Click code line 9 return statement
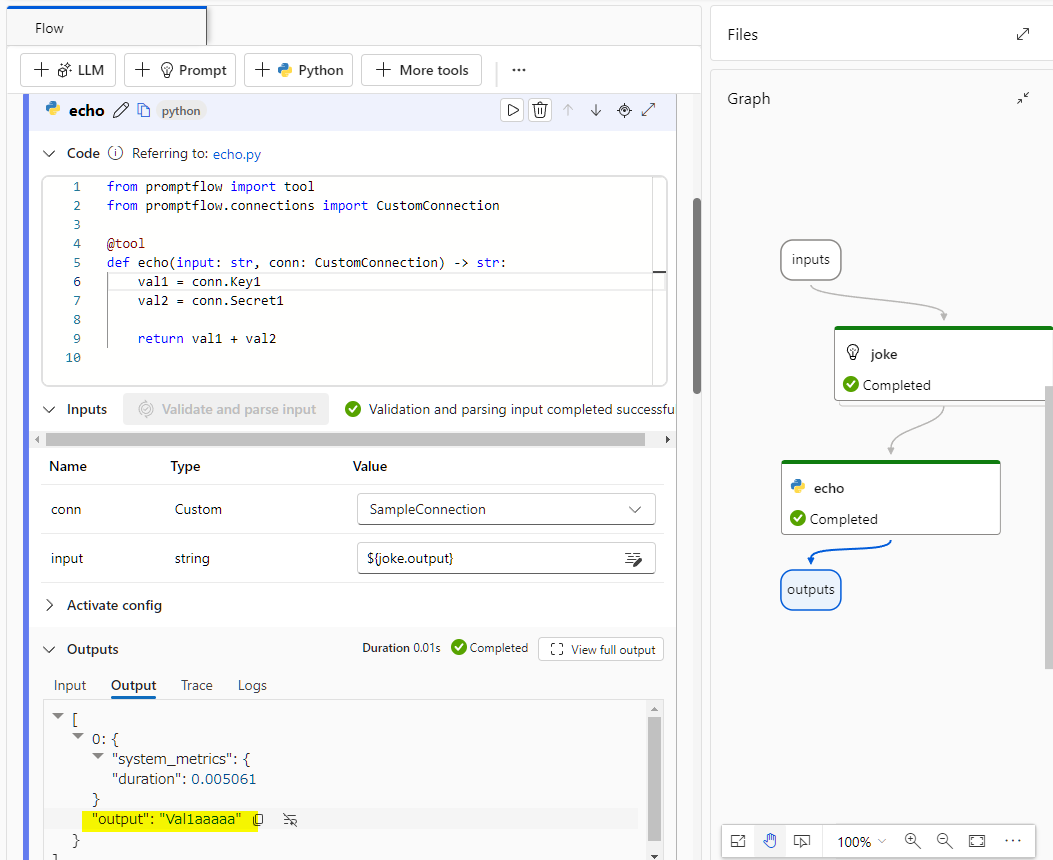This screenshot has width=1053, height=860. point(207,339)
